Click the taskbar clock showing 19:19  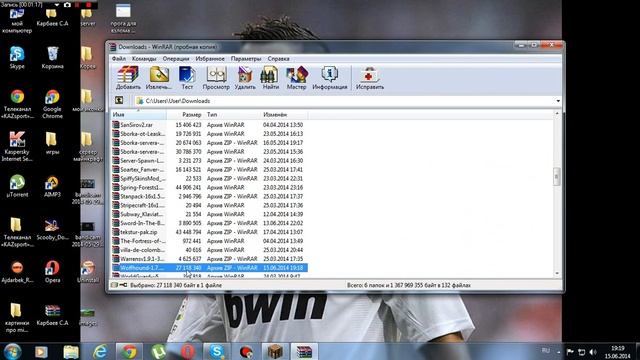pos(618,352)
